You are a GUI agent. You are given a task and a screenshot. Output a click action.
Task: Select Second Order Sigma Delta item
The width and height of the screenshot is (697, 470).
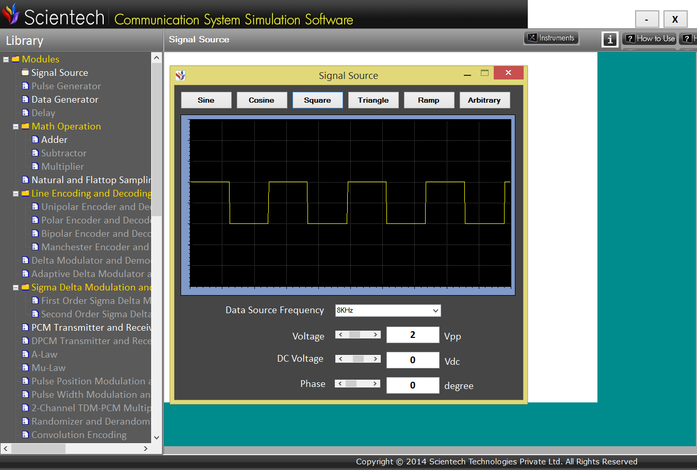96,314
